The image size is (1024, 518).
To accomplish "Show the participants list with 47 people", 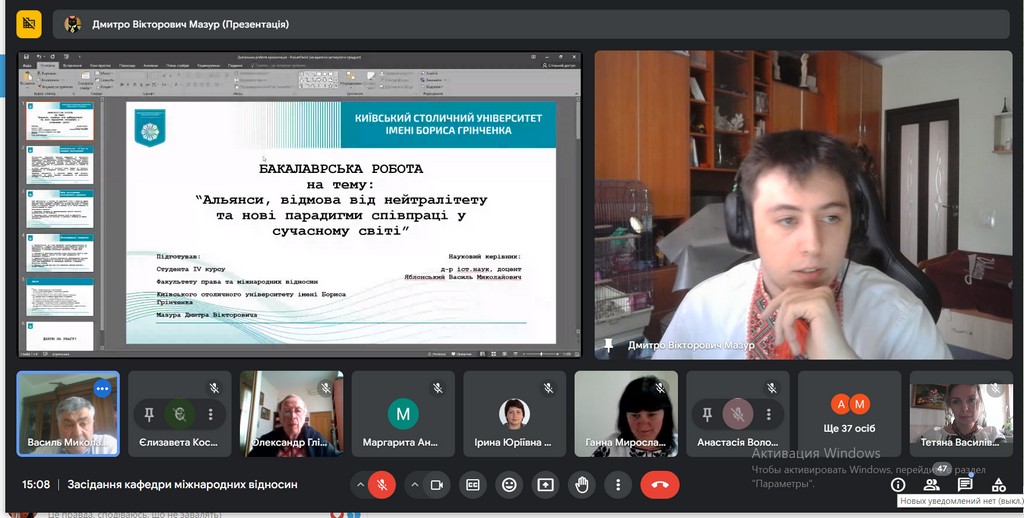I will point(932,485).
